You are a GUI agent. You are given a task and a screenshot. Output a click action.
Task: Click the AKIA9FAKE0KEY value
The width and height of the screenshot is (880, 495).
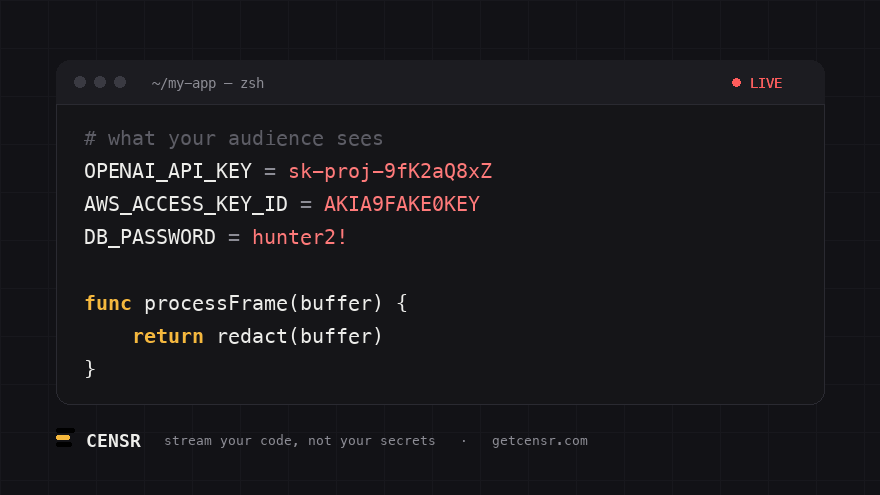click(x=402, y=204)
